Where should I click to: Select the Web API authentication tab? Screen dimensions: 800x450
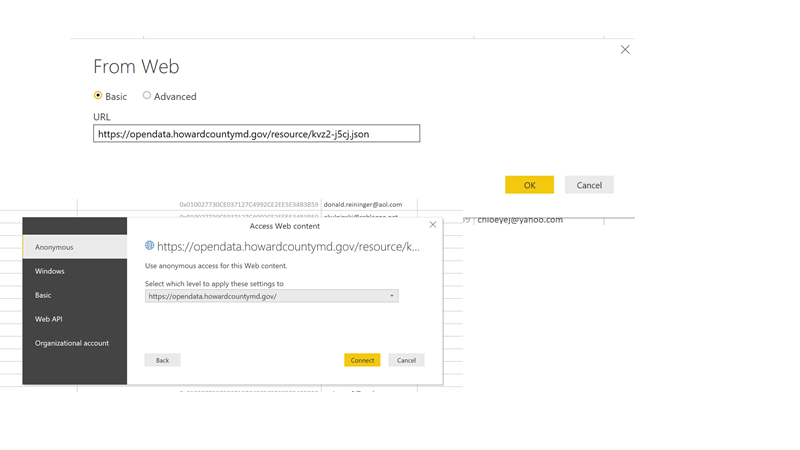[x=75, y=319]
